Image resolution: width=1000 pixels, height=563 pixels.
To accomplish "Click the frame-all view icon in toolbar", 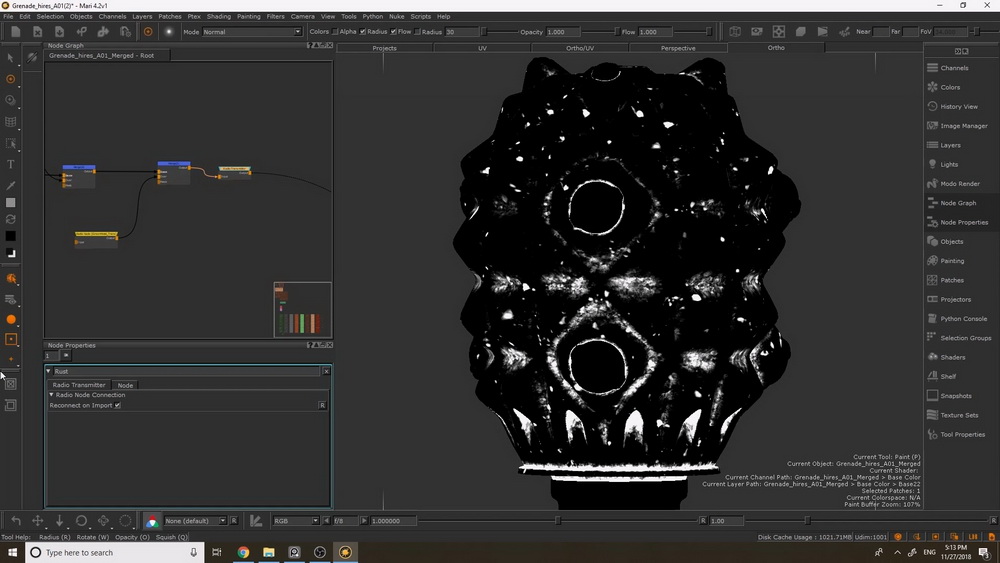I will pyautogui.click(x=779, y=31).
